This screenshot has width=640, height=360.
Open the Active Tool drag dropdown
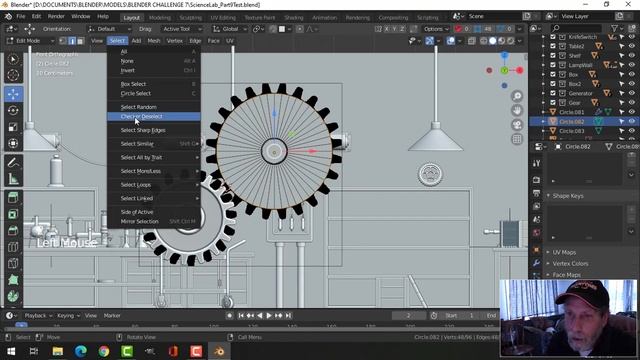182,29
